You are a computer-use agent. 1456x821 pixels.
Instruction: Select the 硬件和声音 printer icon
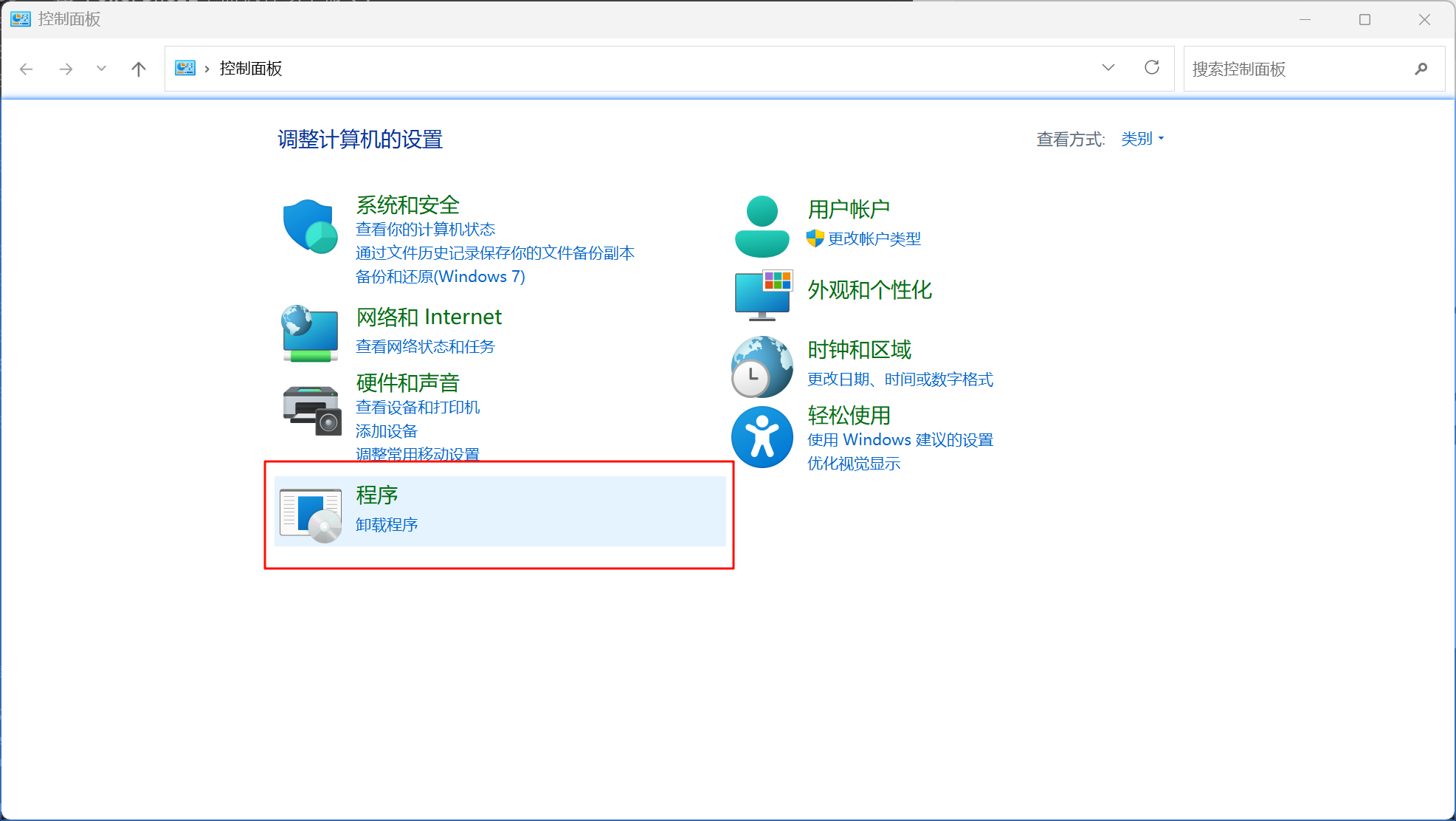[x=309, y=411]
